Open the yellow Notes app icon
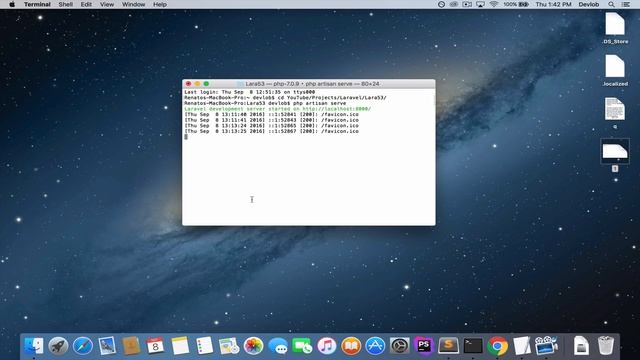This screenshot has height=360, width=640. point(180,346)
